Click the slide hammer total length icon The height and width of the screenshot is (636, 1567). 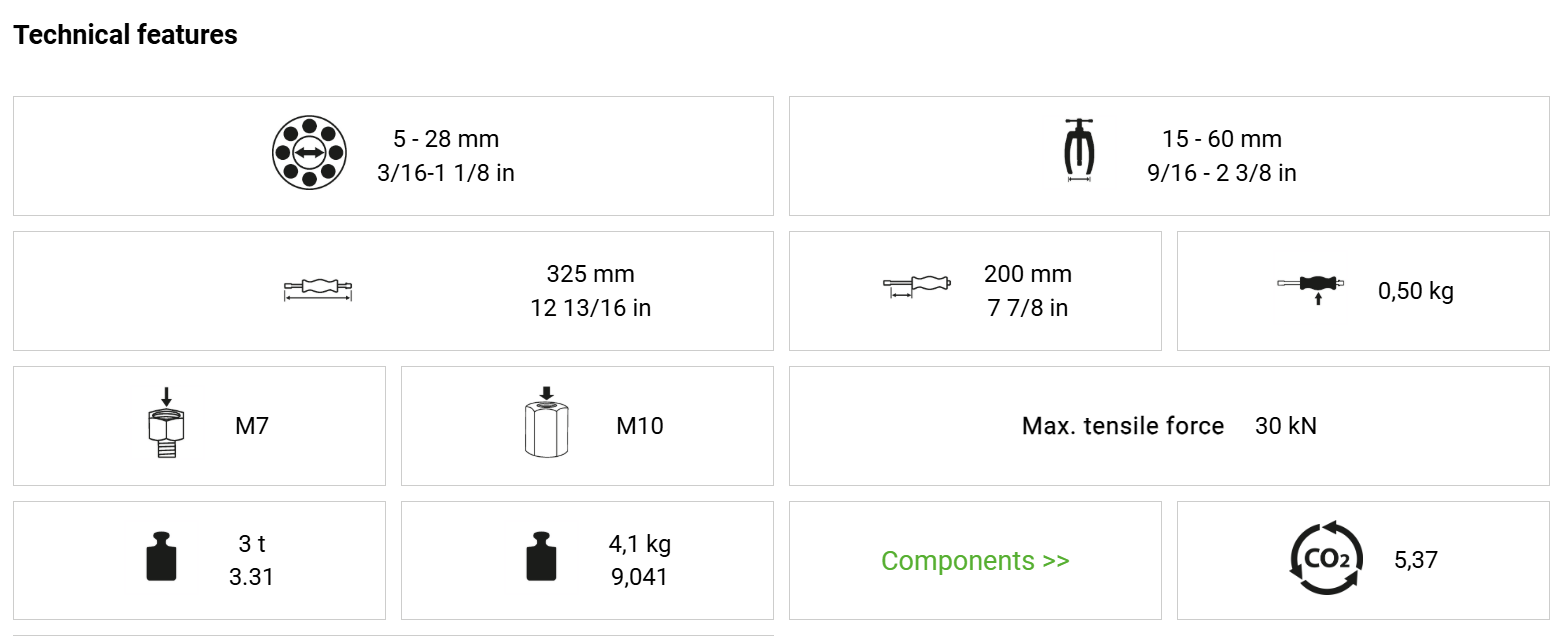pos(318,290)
